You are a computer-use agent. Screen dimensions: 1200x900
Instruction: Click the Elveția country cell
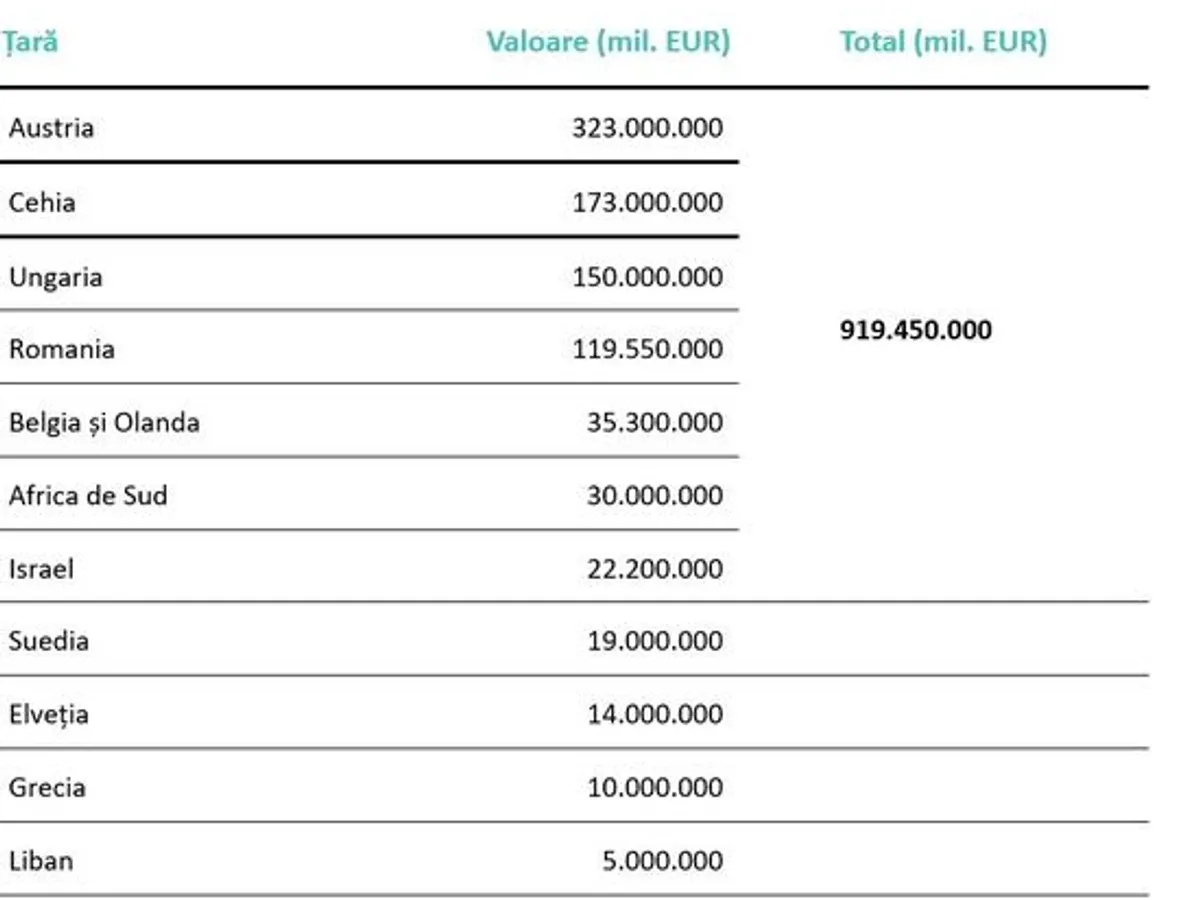click(x=48, y=714)
